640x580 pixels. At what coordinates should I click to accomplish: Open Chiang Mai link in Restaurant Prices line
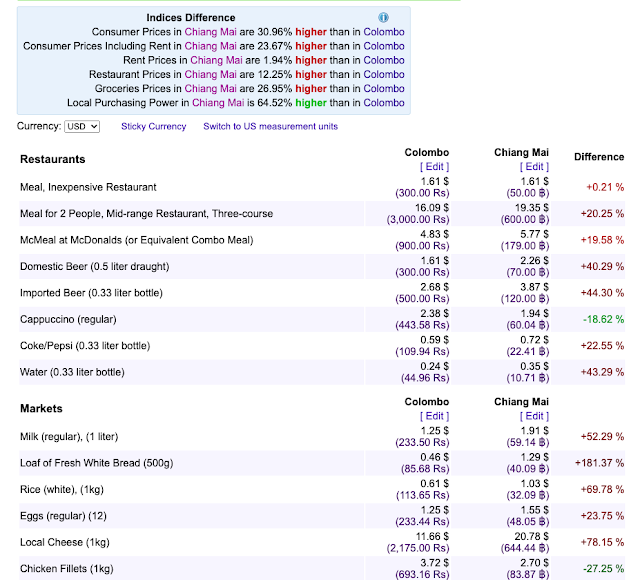210,75
